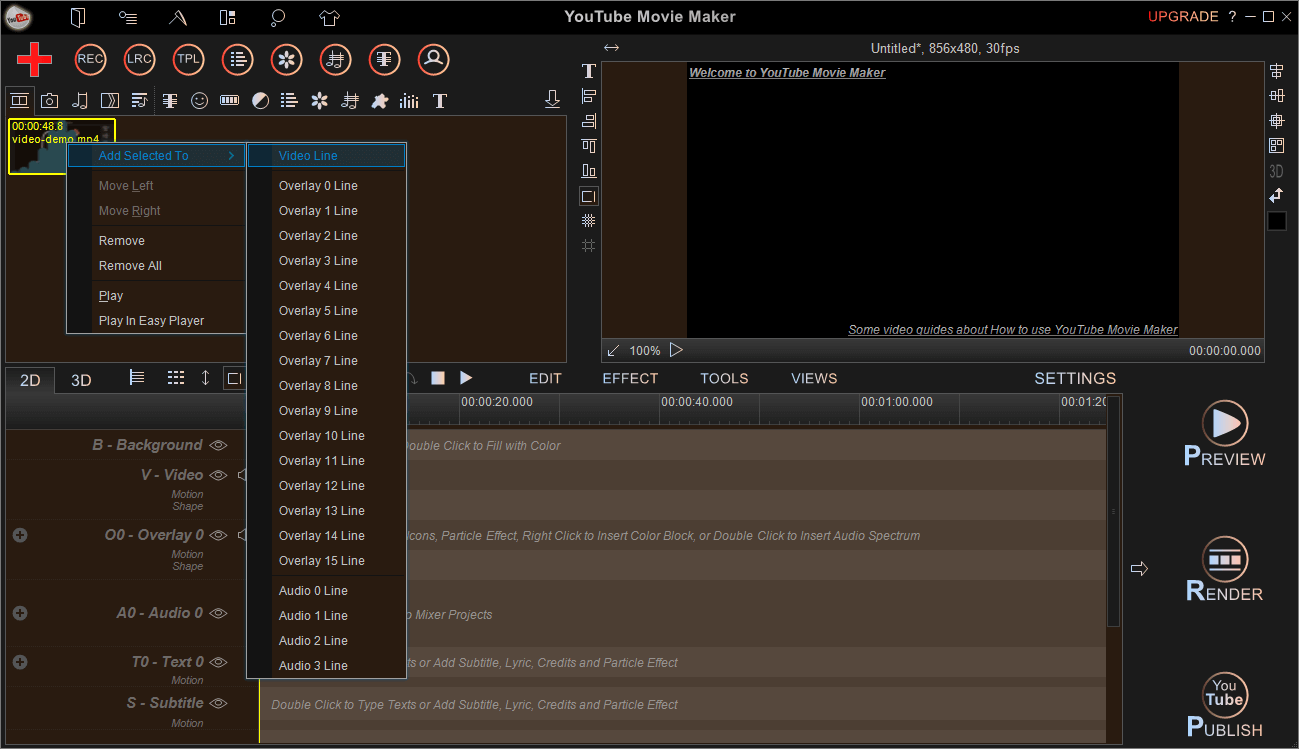This screenshot has height=749, width=1299.
Task: Choose Video Line in submenu
Action: click(327, 156)
